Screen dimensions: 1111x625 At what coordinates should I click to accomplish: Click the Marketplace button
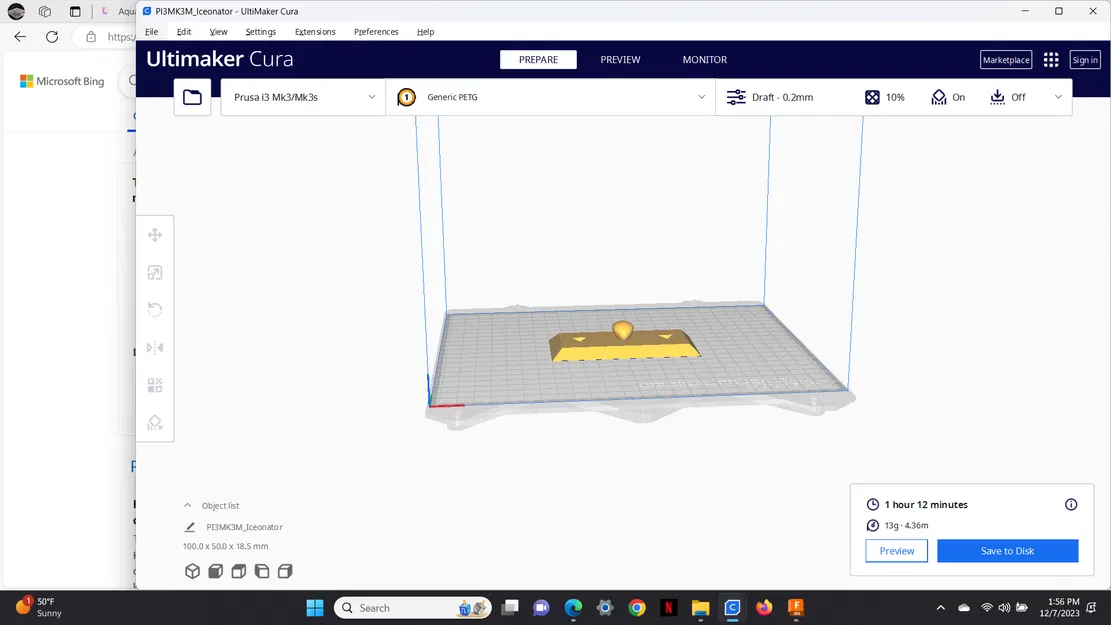pyautogui.click(x=1005, y=60)
